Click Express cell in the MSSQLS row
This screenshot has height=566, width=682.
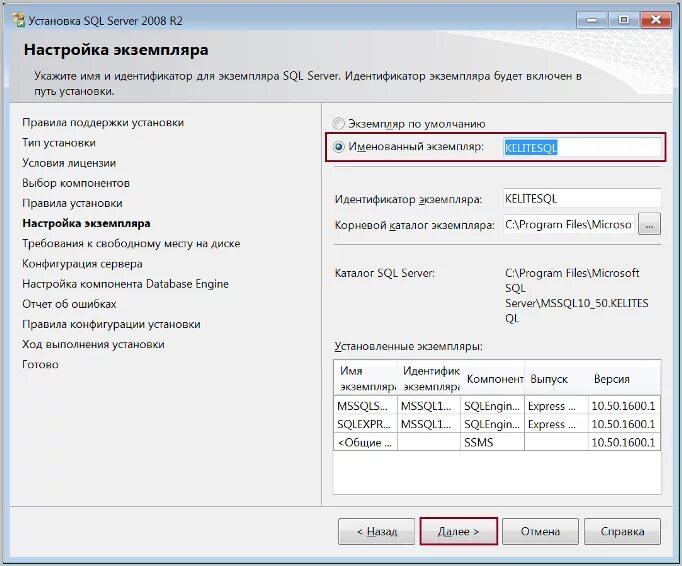(x=556, y=406)
